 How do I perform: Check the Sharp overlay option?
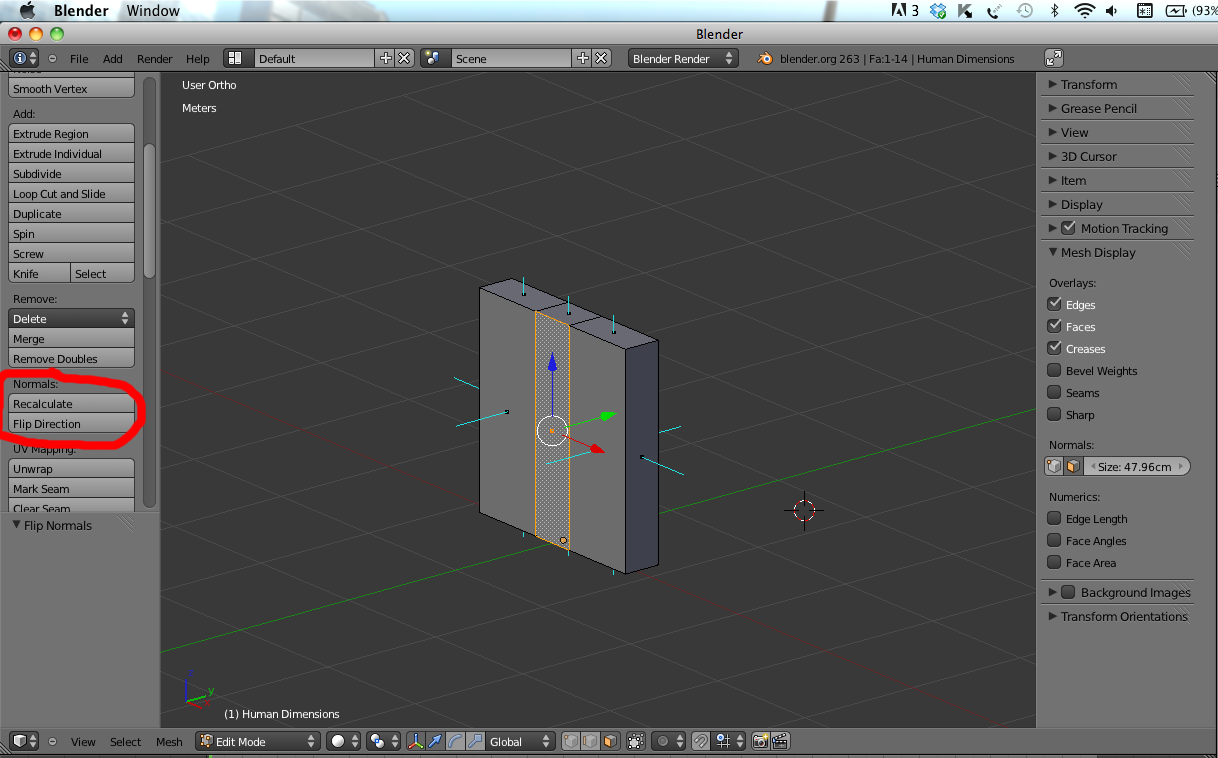point(1054,414)
